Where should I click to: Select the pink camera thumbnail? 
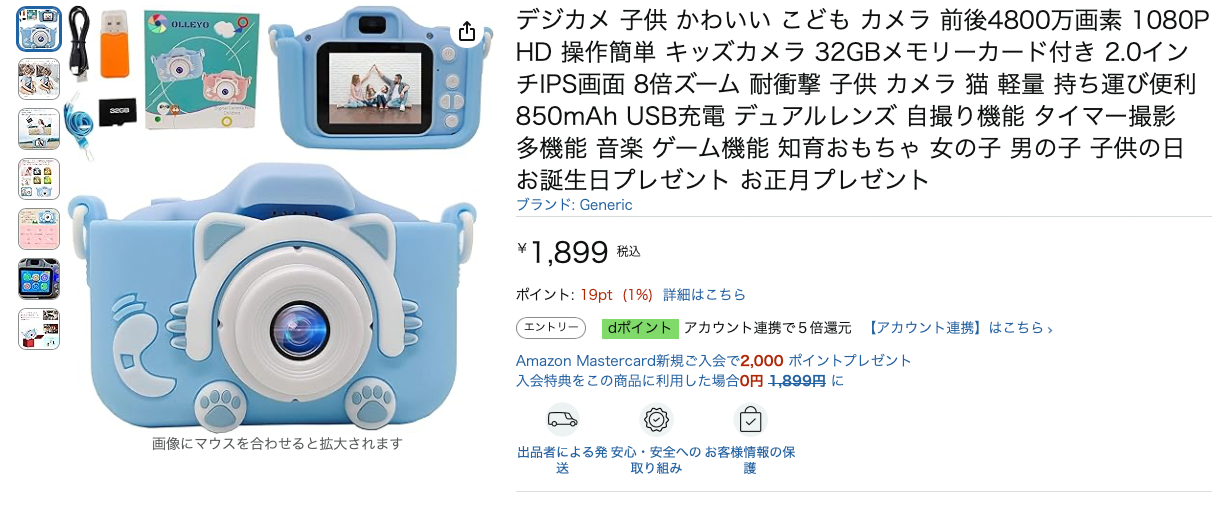[x=39, y=229]
